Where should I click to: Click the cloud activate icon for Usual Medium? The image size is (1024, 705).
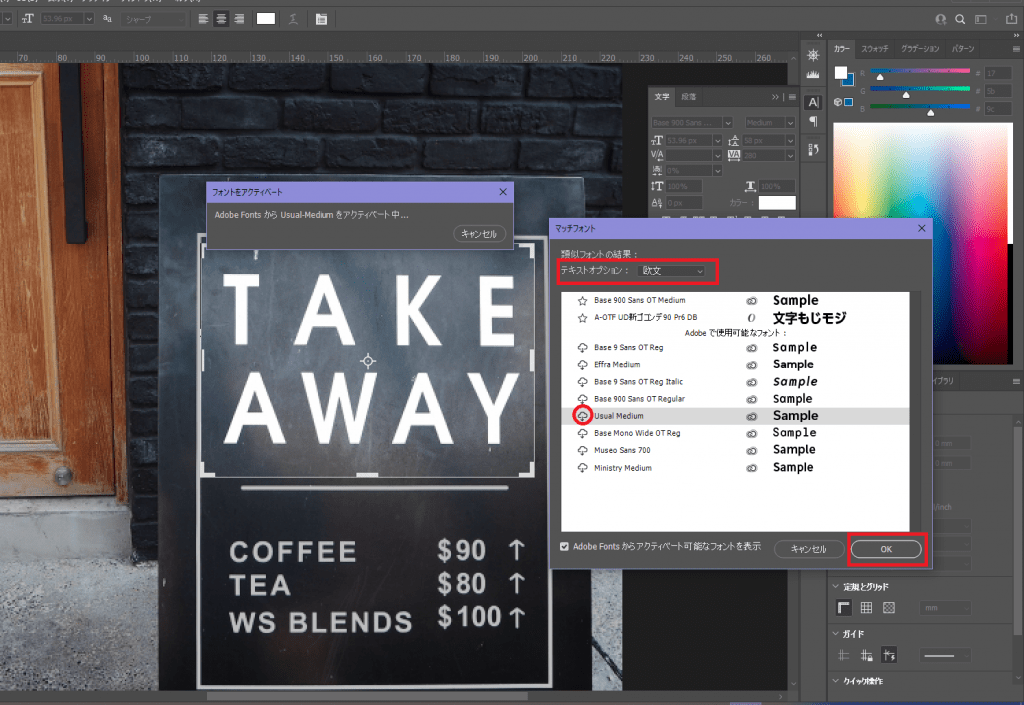pyautogui.click(x=582, y=416)
